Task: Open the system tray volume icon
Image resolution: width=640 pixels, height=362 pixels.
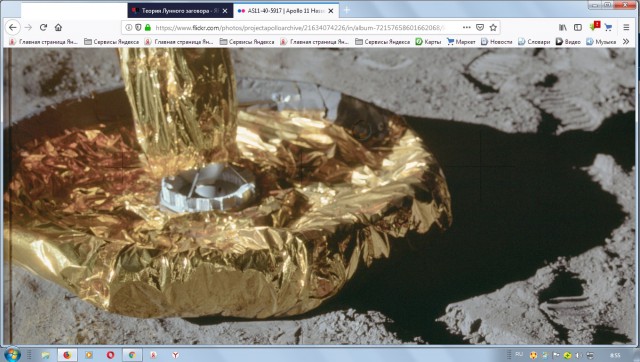Action: (578, 355)
